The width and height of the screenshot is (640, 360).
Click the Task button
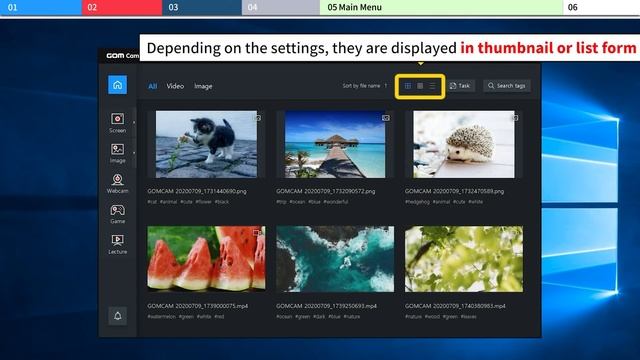[x=460, y=86]
